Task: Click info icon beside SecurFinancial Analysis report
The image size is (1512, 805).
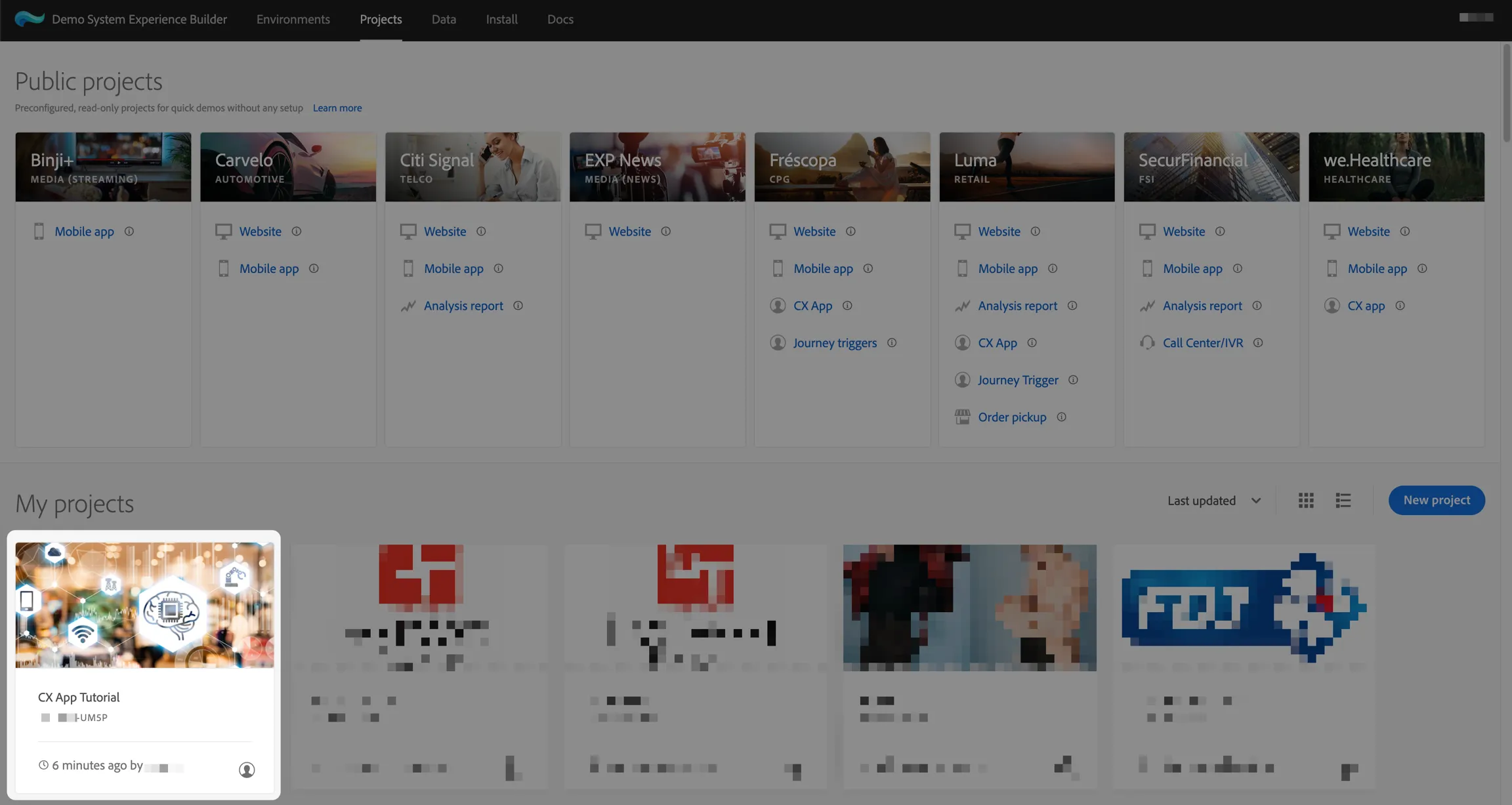Action: click(x=1257, y=305)
